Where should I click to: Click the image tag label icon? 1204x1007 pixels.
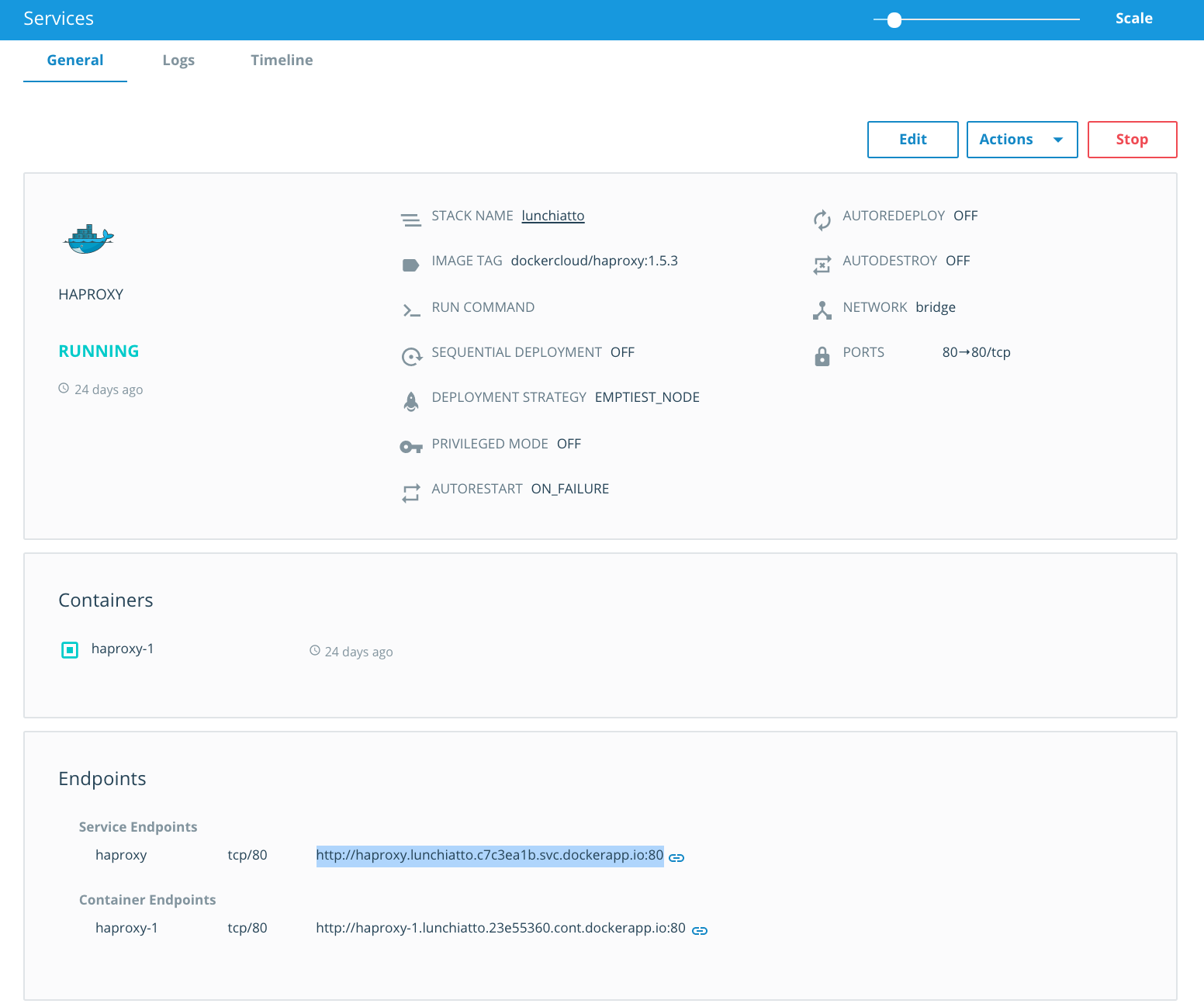[x=411, y=265]
